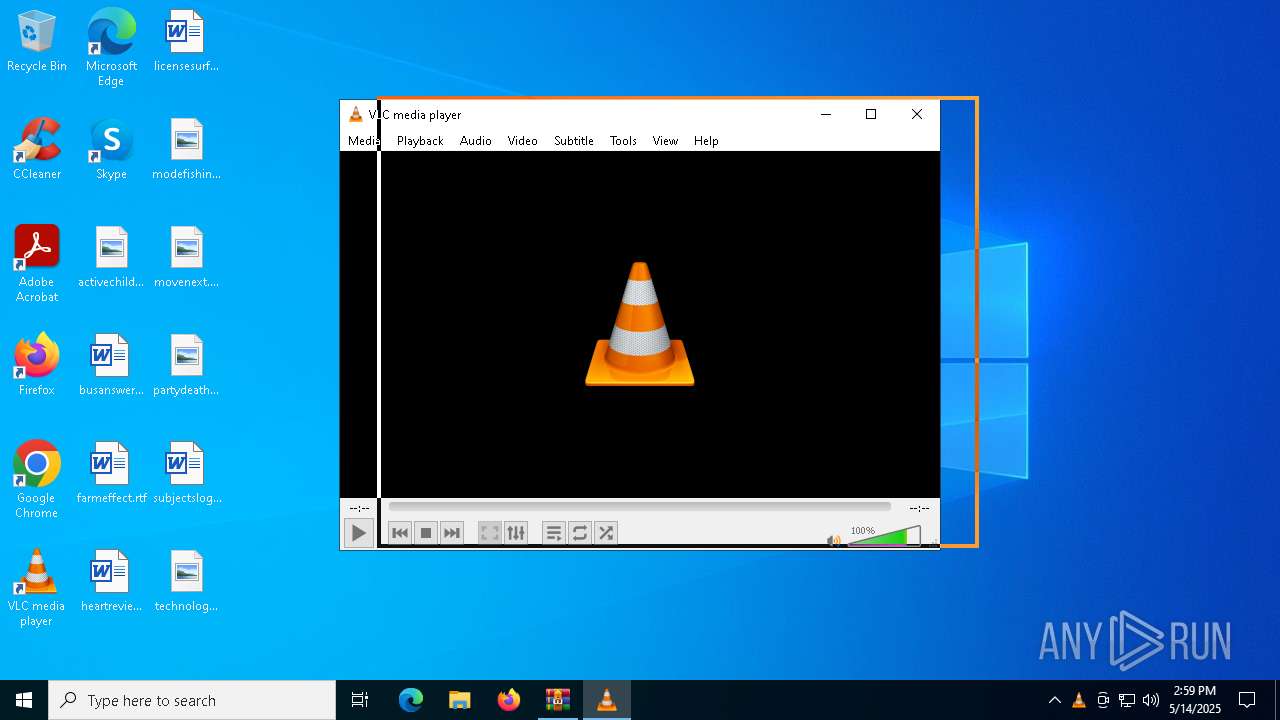
Task: Open the Windows Start menu
Action: (24, 700)
